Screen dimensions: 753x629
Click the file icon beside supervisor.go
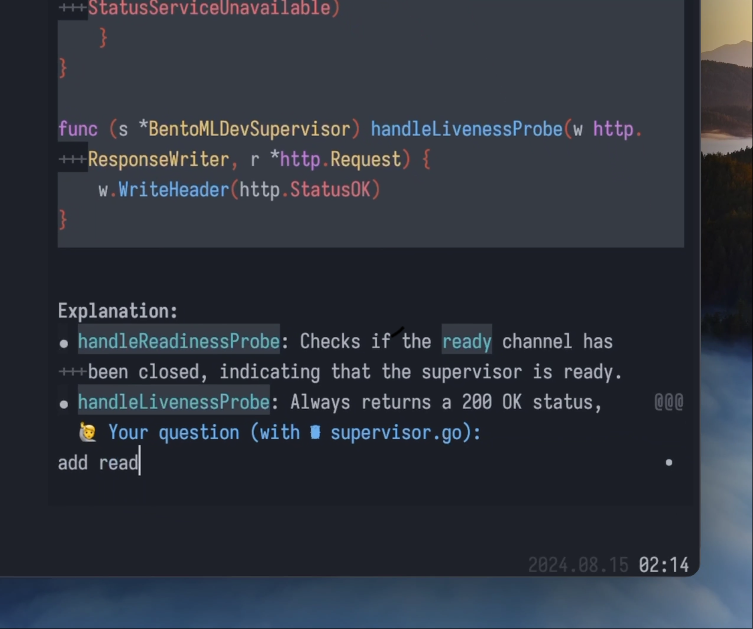316,432
